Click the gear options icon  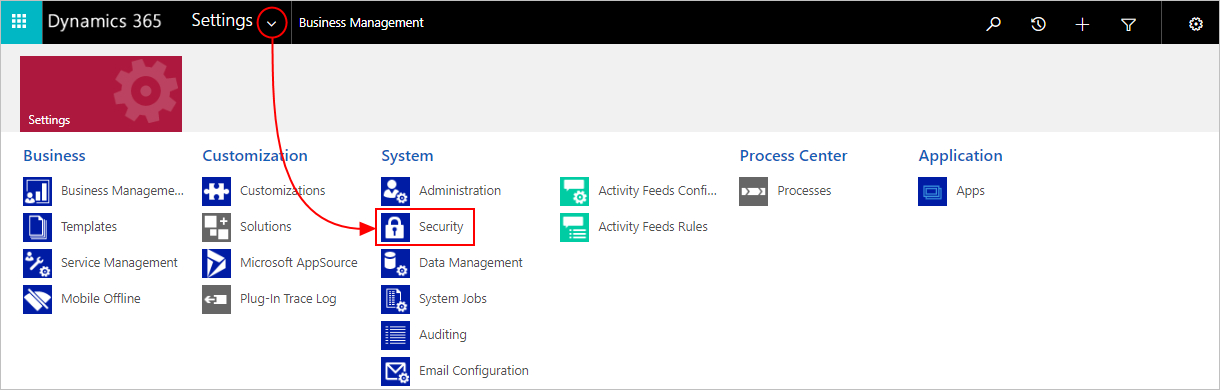tap(1195, 24)
